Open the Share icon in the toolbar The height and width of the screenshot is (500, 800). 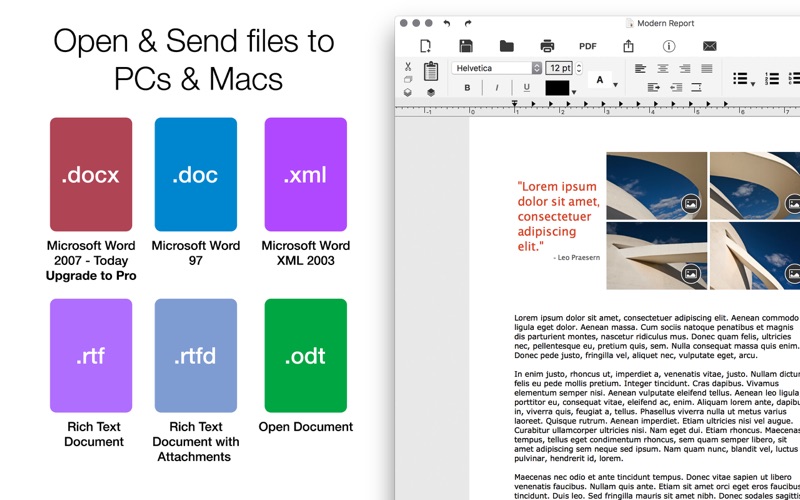629,46
